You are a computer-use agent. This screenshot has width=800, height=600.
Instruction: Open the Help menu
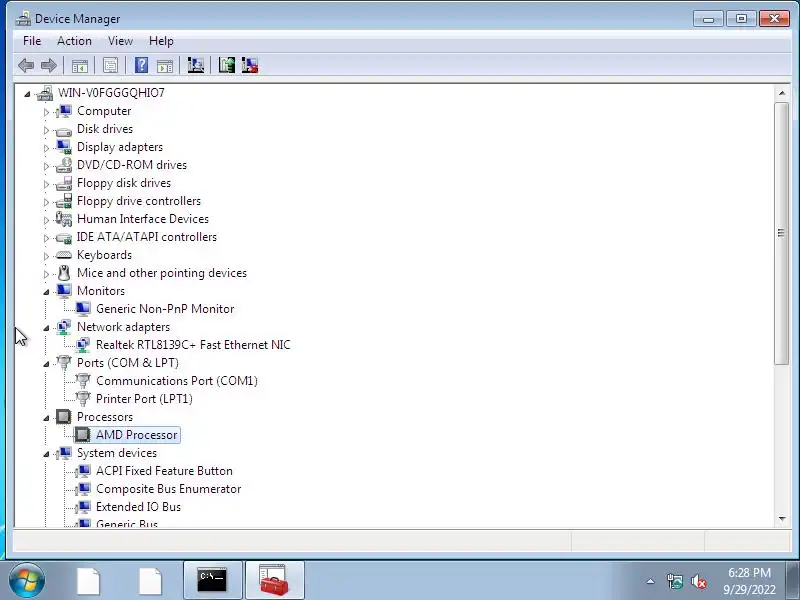pos(161,41)
